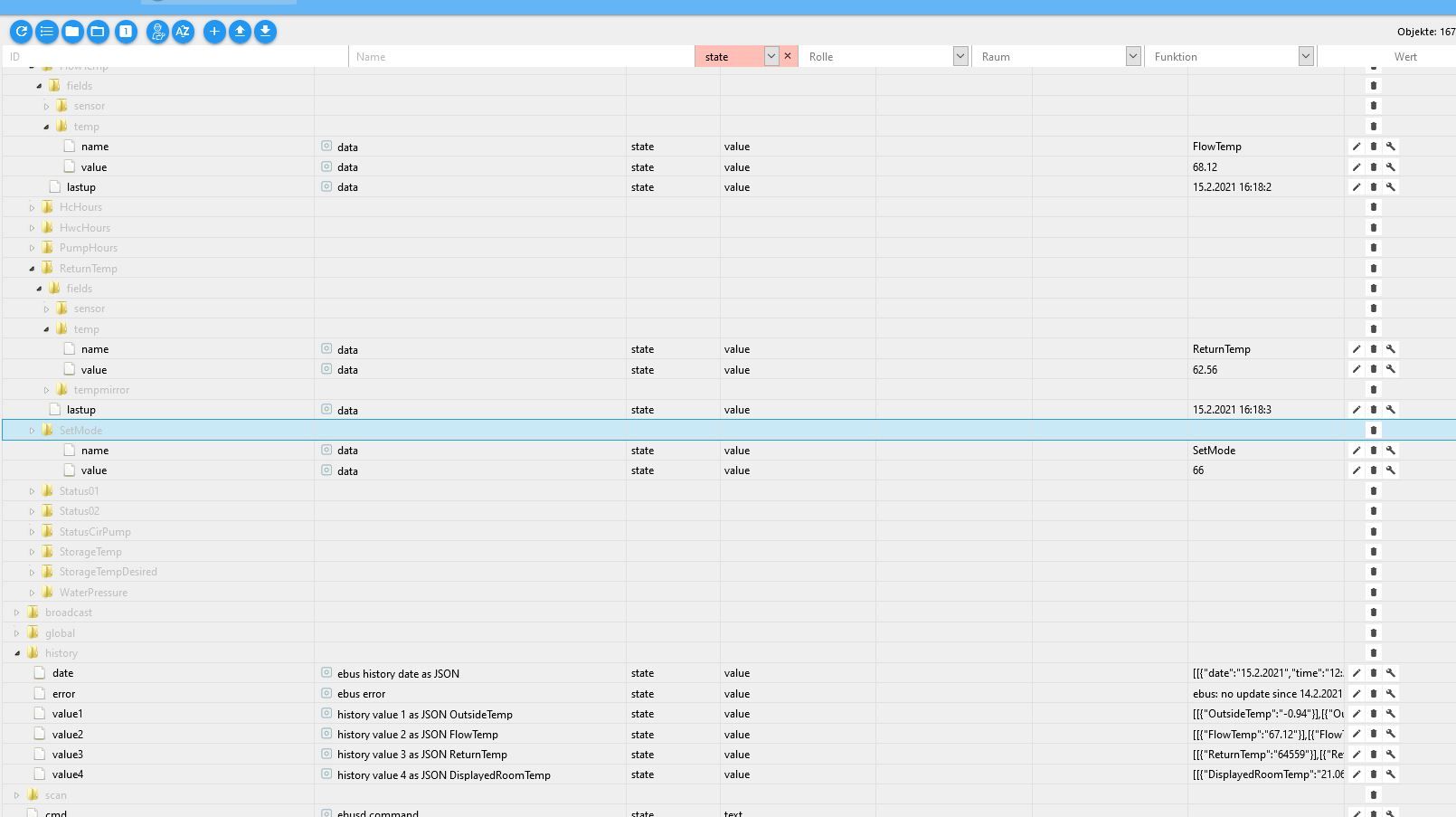Image resolution: width=1456 pixels, height=817 pixels.
Task: Delete the highlighted SetMode folder row
Action: point(1373,431)
